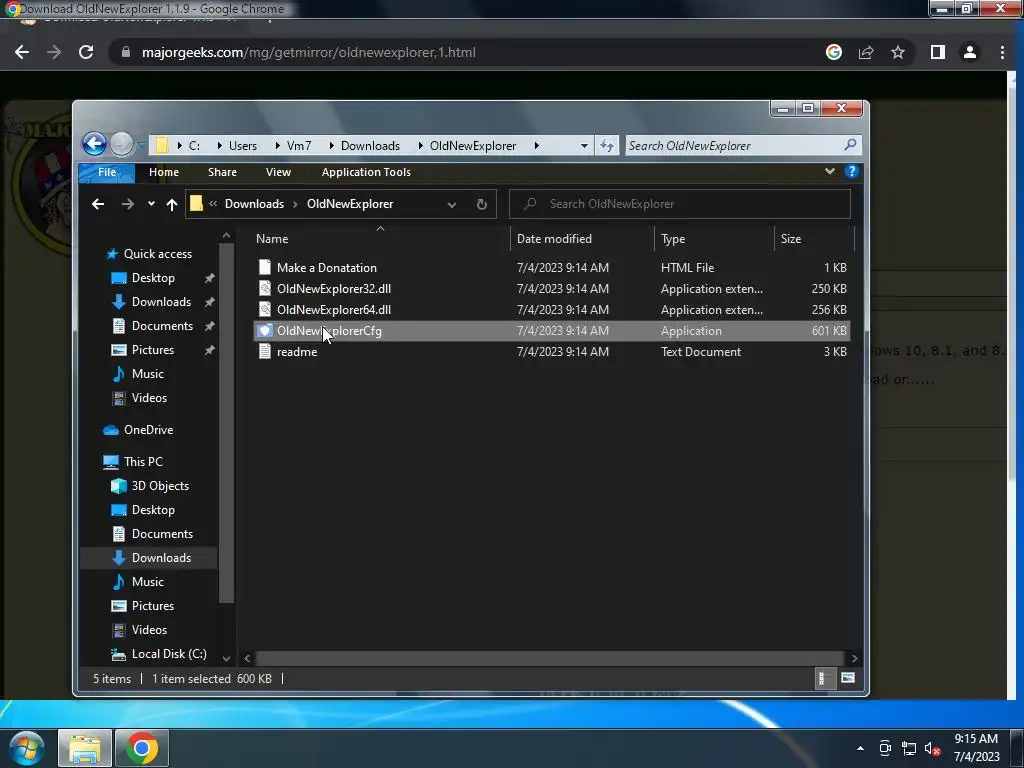Click the horizontal scrollbar right arrow

pos(854,658)
